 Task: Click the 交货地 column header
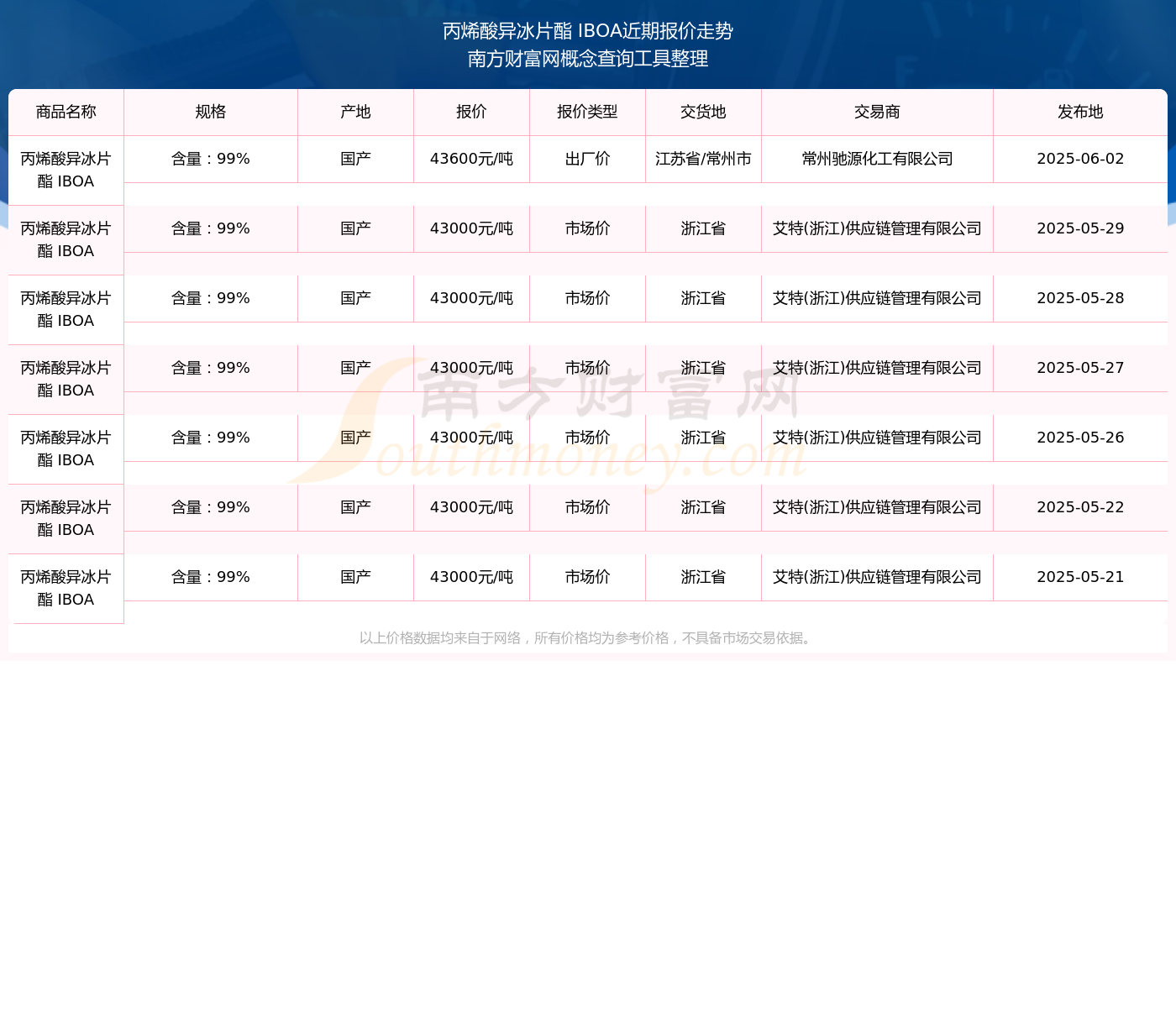704,113
